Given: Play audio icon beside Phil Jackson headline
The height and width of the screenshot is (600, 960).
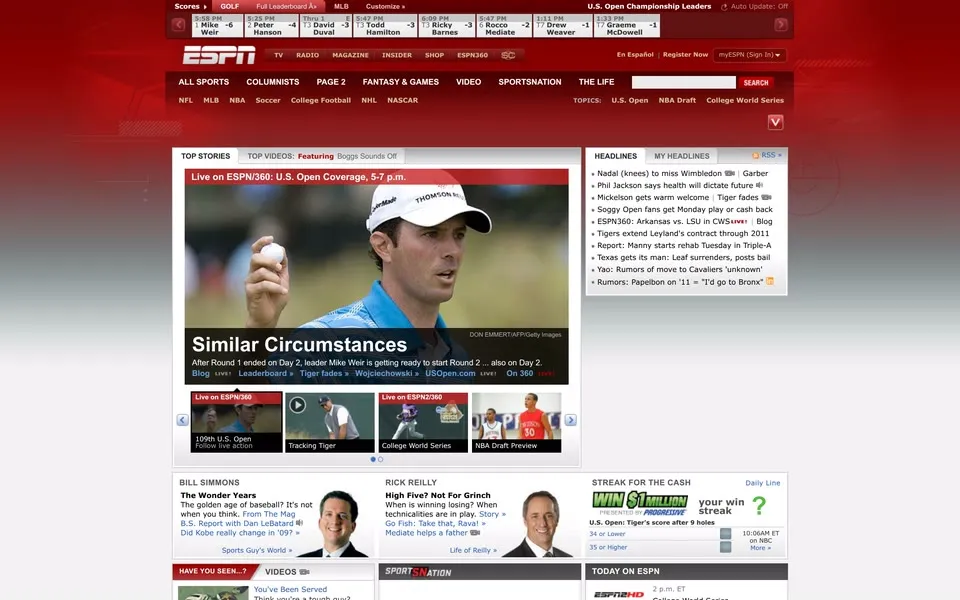Looking at the screenshot, I should [x=759, y=185].
